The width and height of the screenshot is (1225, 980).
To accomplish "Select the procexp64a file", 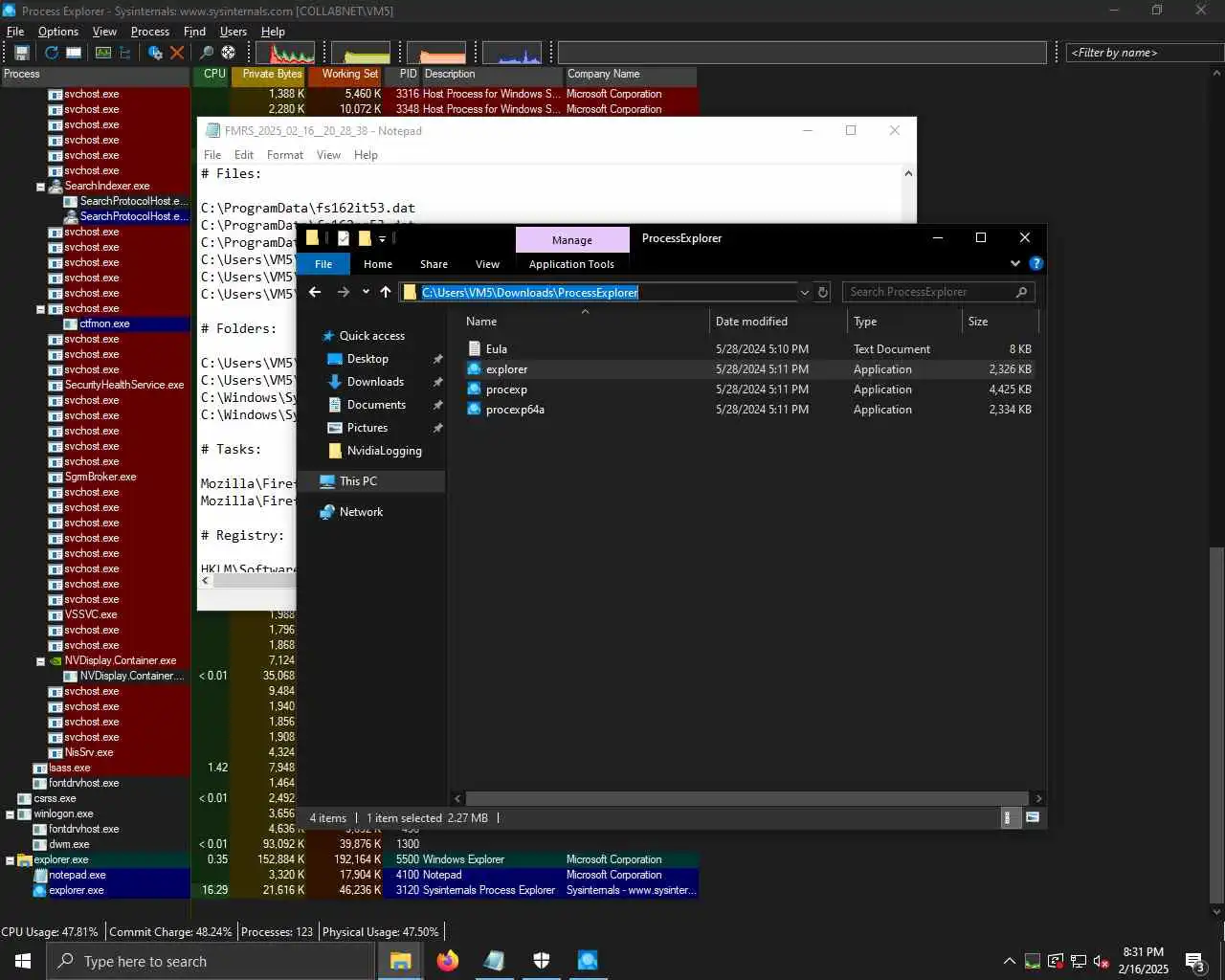I will pos(515,410).
